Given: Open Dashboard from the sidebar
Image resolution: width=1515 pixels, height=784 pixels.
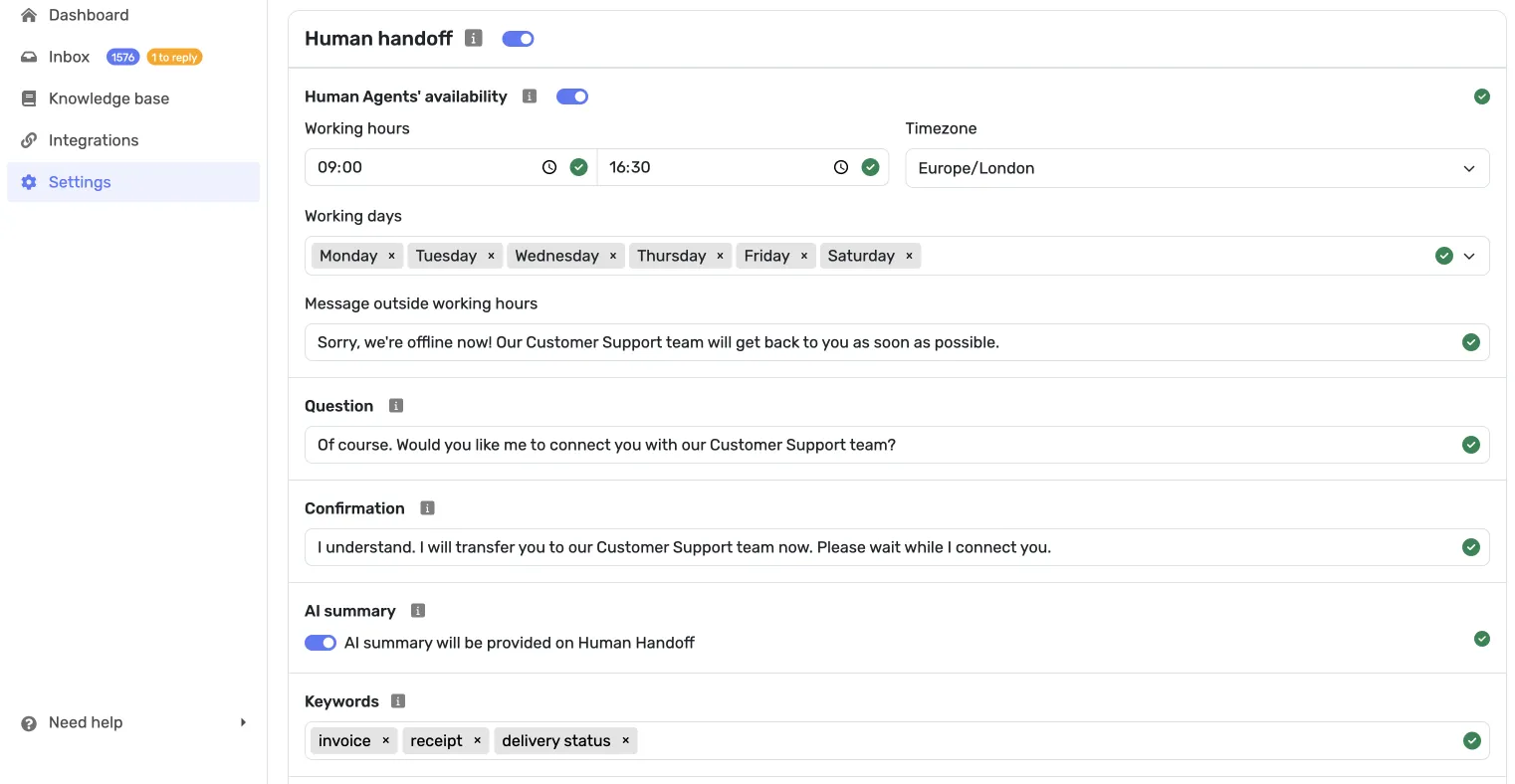Looking at the screenshot, I should [133, 15].
